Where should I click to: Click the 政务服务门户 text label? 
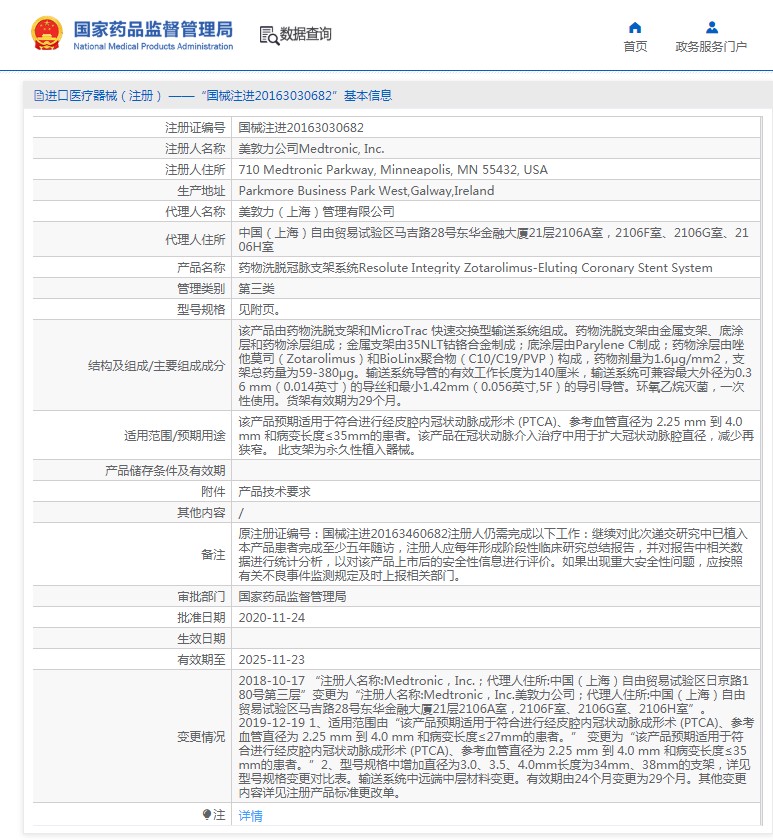point(711,47)
